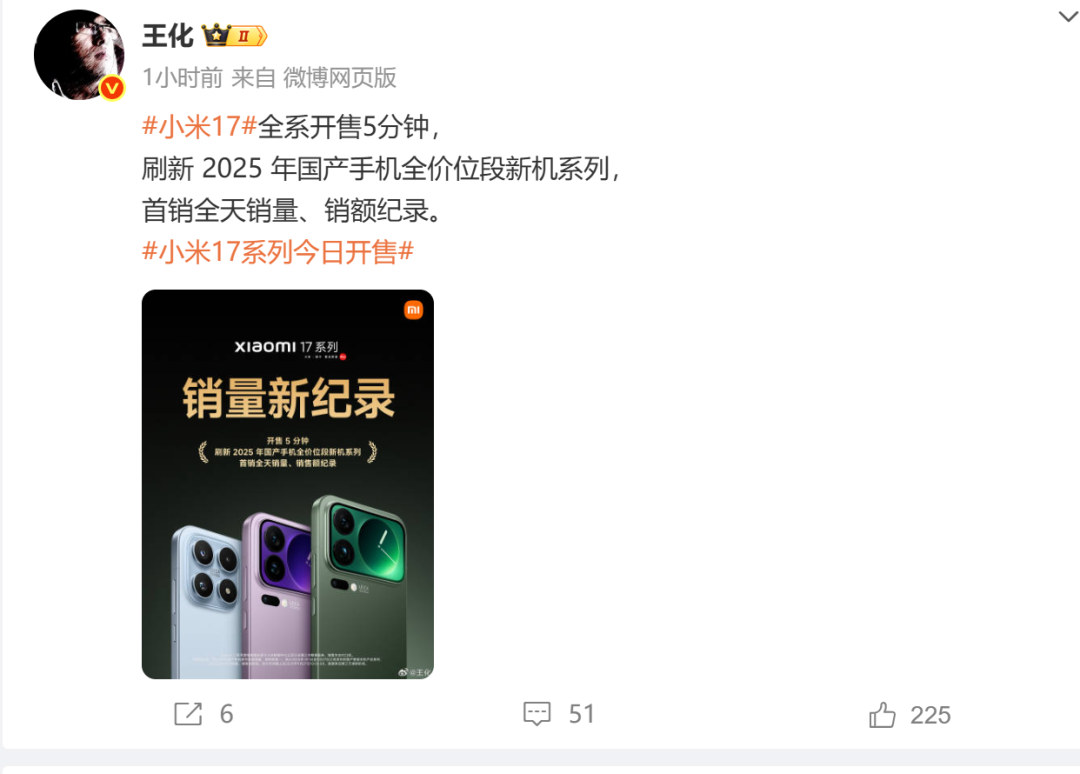Open comments via speech bubble icon
The width and height of the screenshot is (1080, 774).
(x=537, y=714)
